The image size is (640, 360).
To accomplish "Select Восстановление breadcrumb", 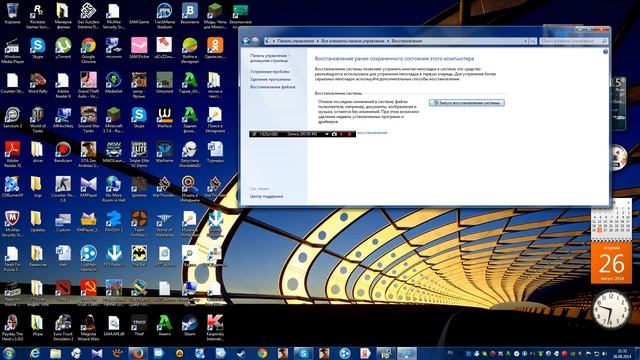I will [x=407, y=41].
